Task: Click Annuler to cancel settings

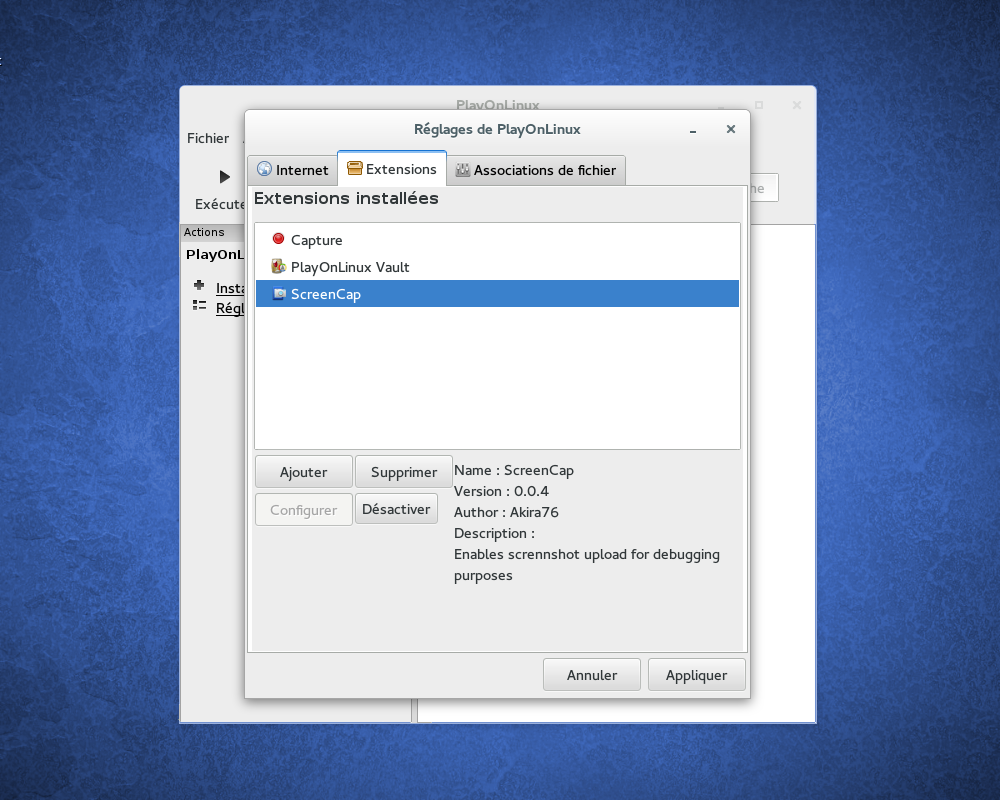Action: pyautogui.click(x=592, y=675)
